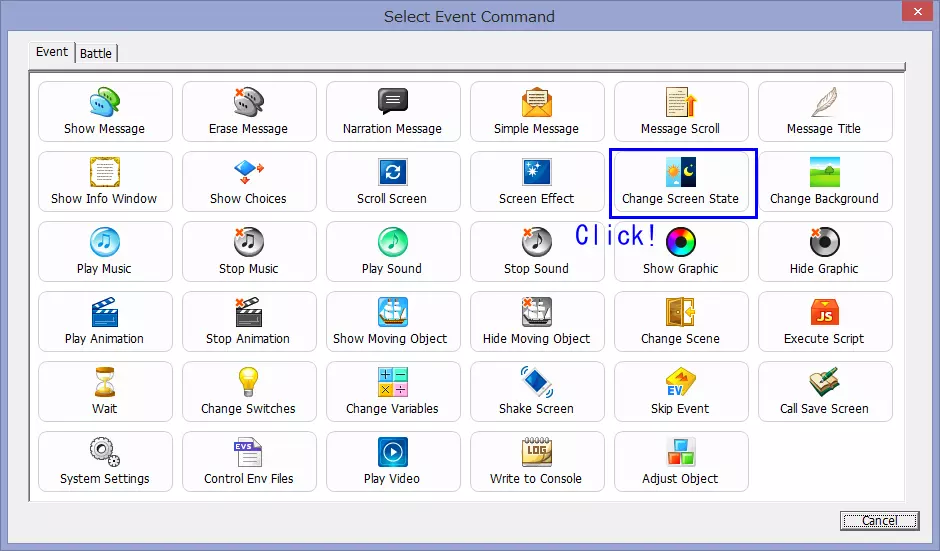
Task: Pick the Play Sound command
Action: tap(393, 252)
